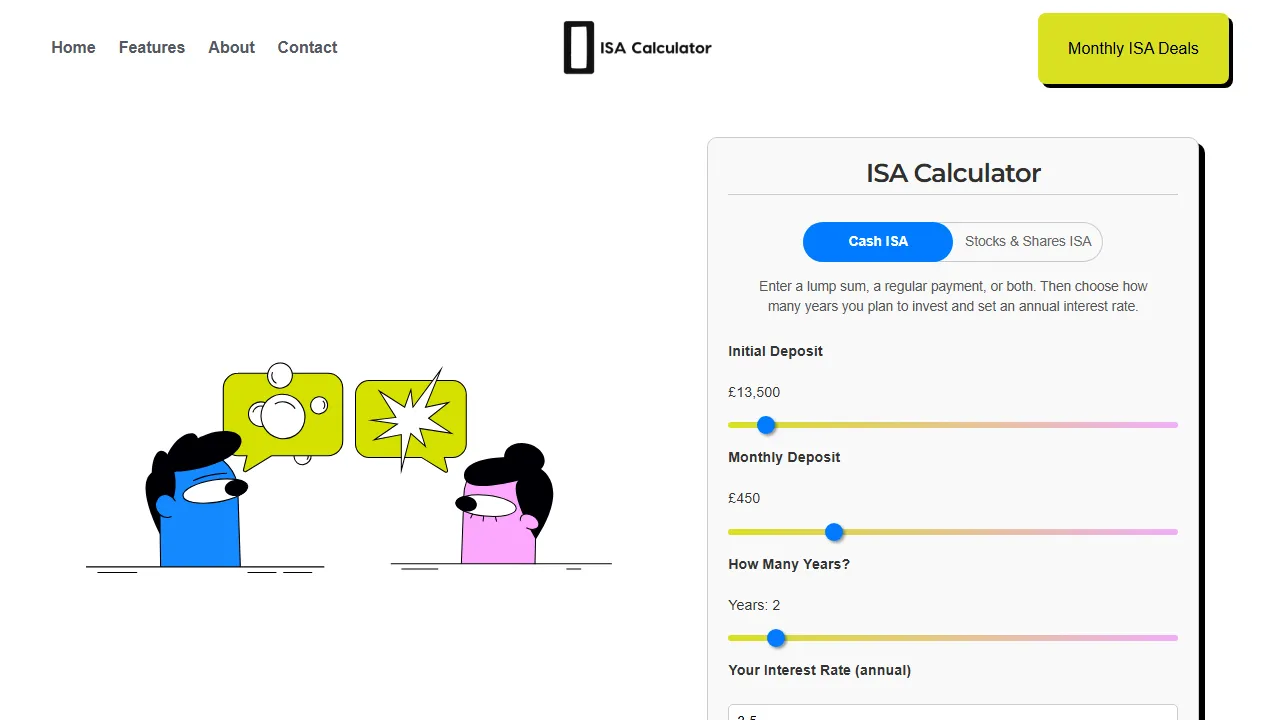
Task: Click the £13,500 deposit amount label
Action: 754,392
